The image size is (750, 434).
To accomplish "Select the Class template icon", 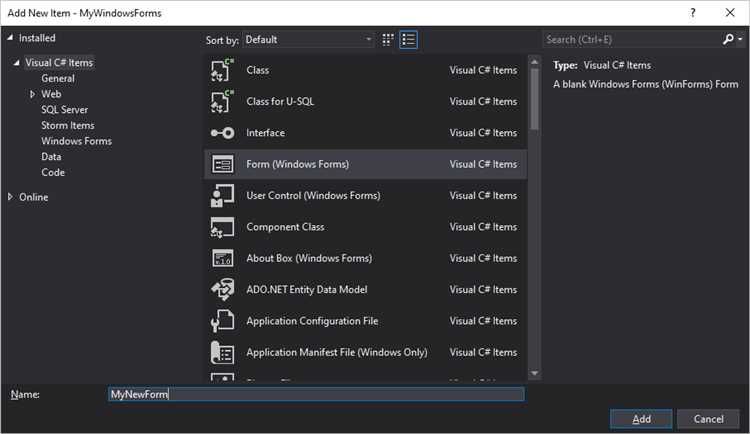I will tap(221, 70).
